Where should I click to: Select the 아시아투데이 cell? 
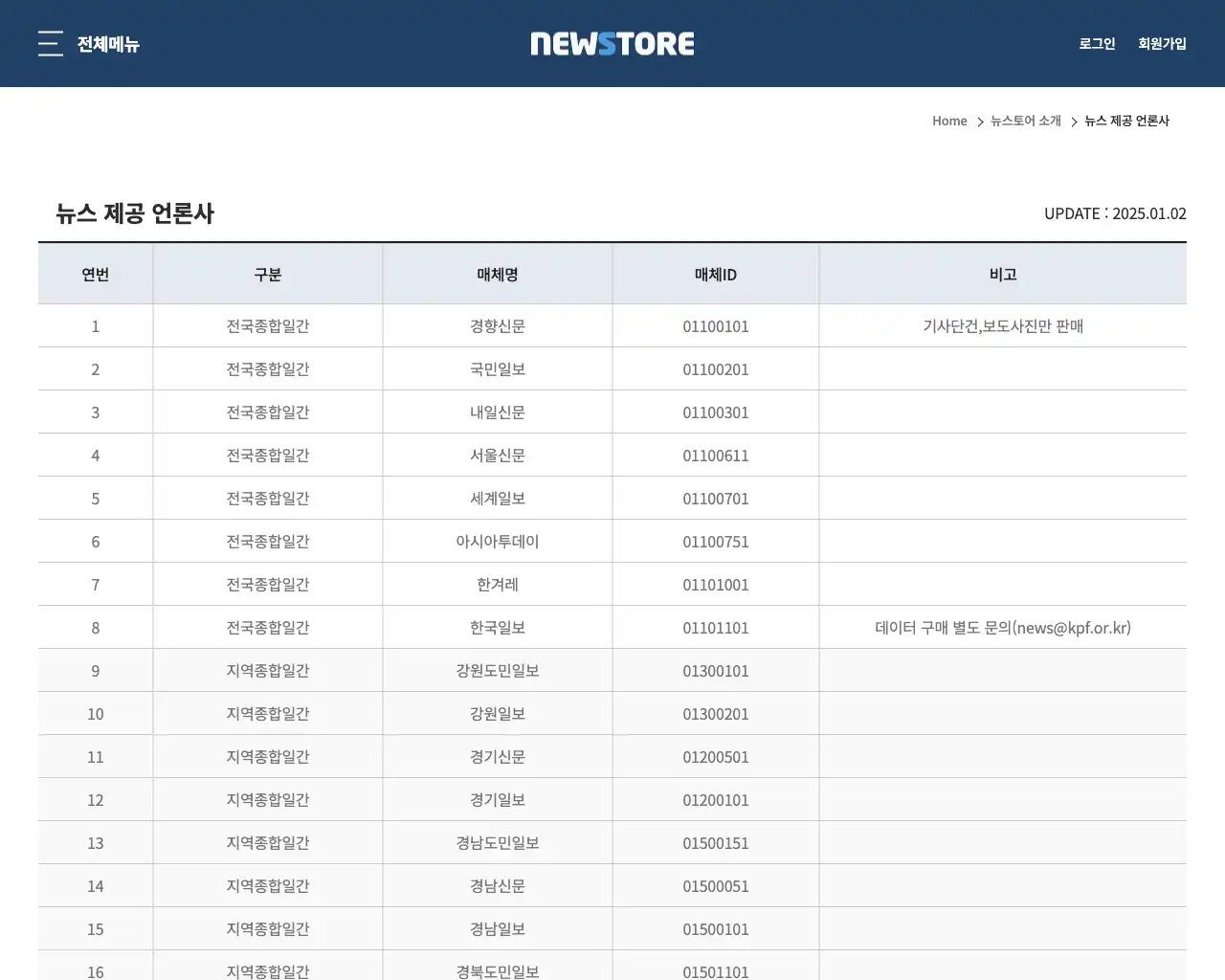tap(498, 542)
